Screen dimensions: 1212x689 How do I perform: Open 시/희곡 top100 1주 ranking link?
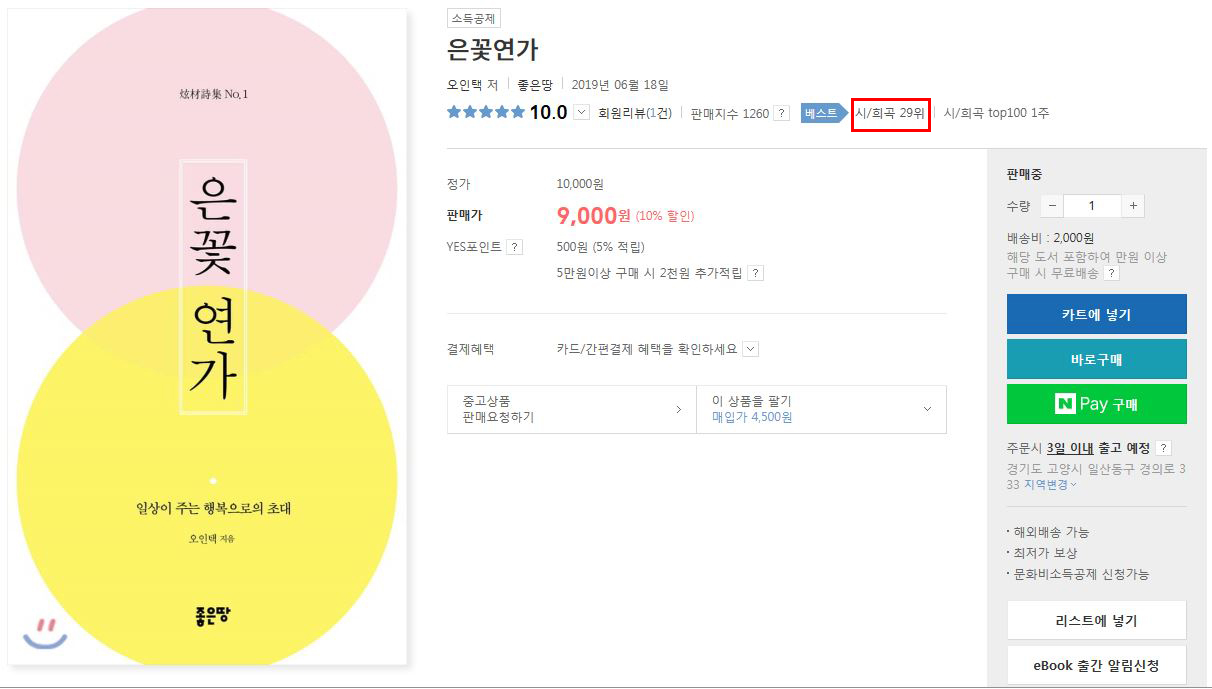click(x=996, y=113)
